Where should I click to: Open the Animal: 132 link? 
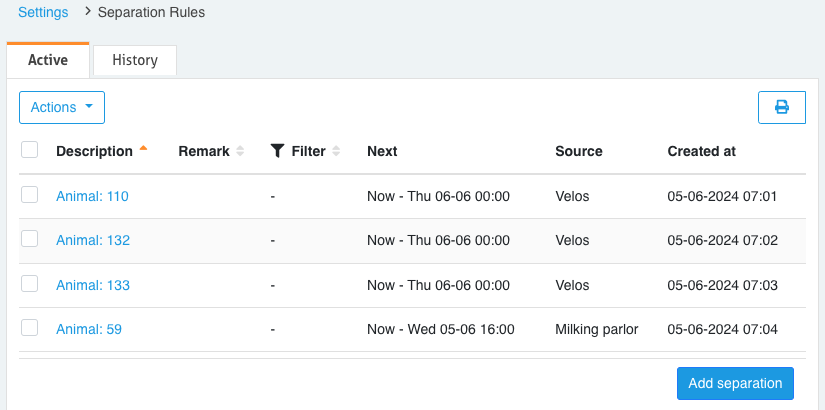(93, 241)
